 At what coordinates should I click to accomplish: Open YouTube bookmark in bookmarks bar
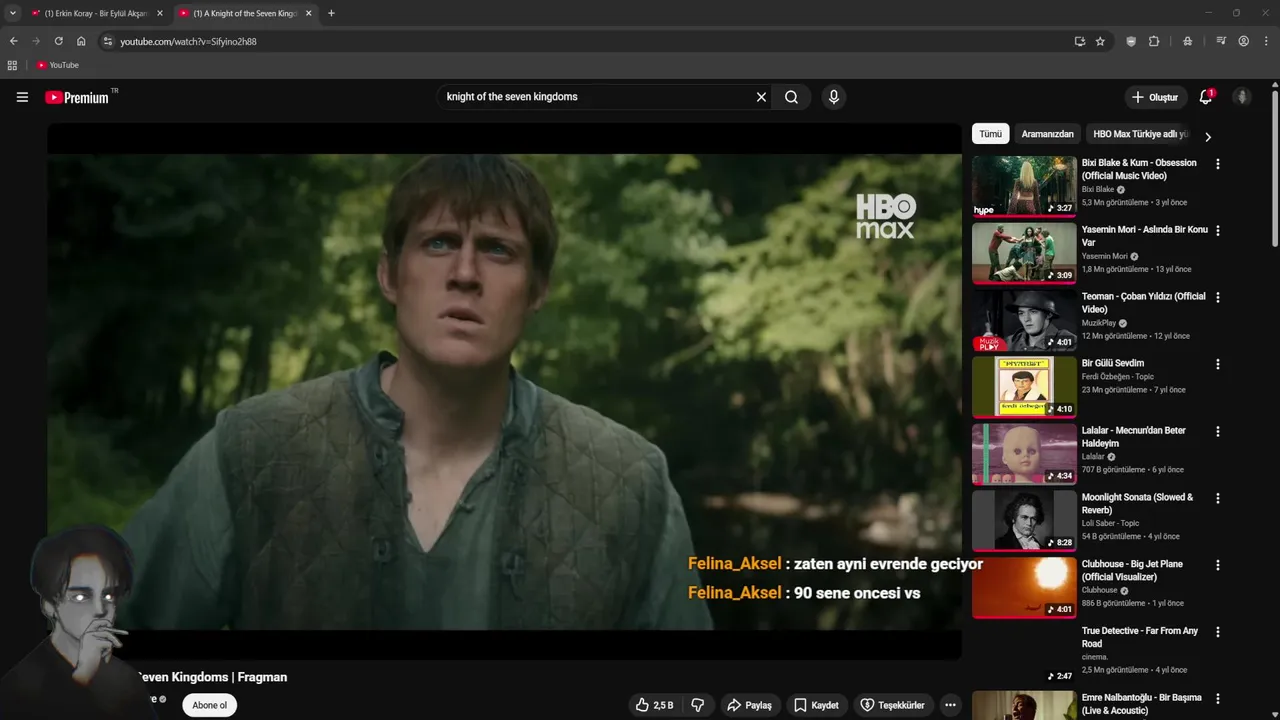pyautogui.click(x=57, y=65)
